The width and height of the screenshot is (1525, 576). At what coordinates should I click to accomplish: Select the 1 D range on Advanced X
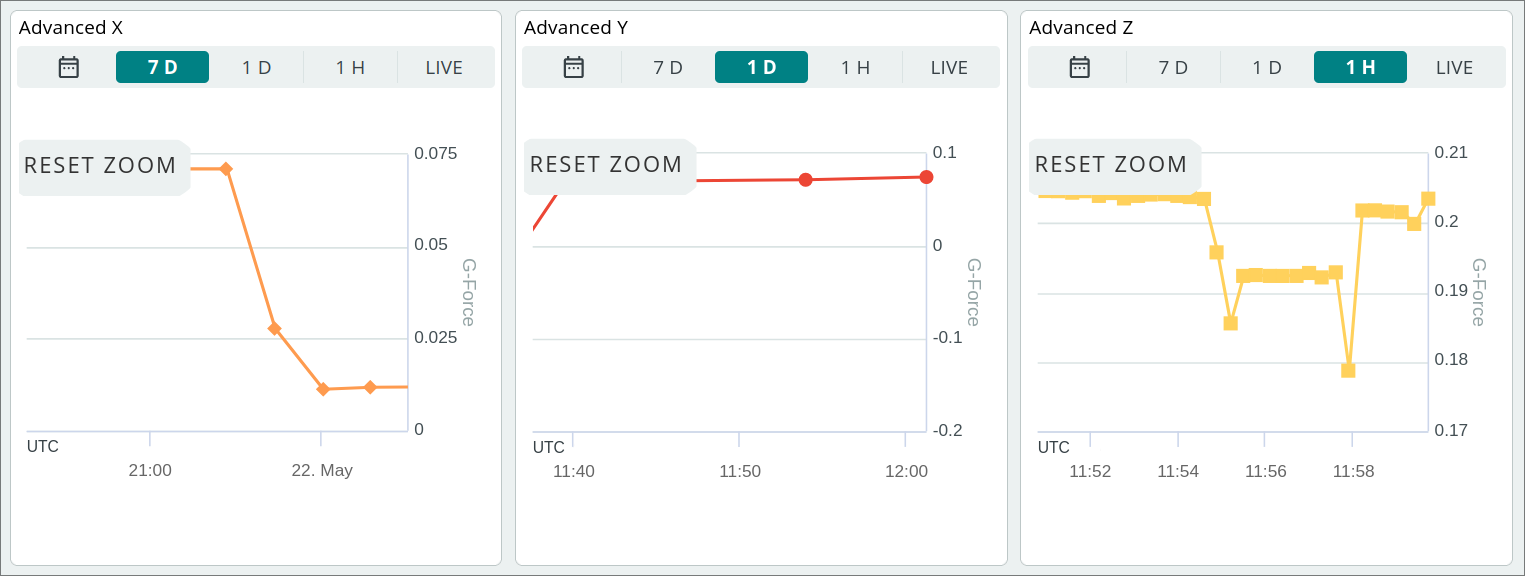256,67
